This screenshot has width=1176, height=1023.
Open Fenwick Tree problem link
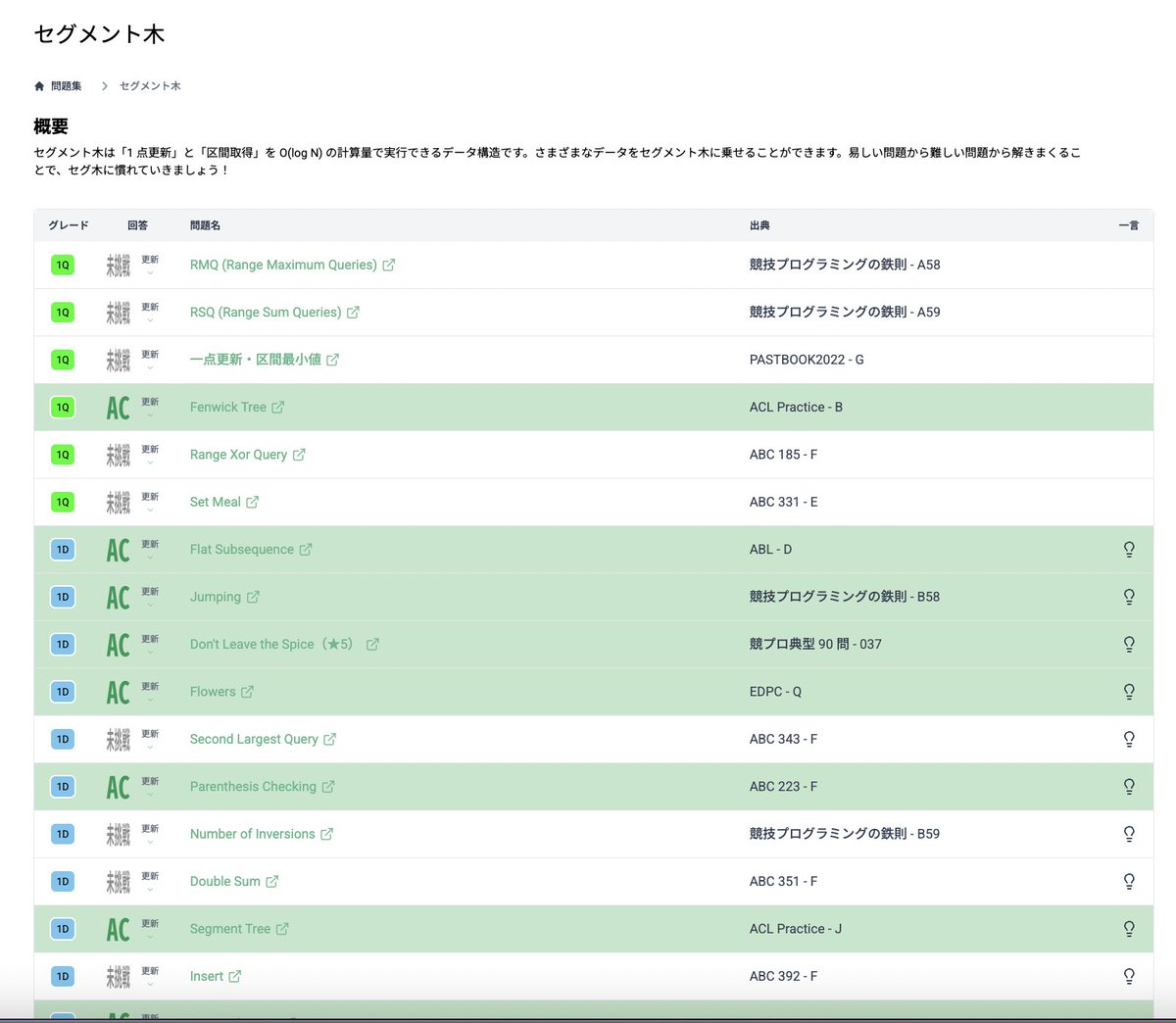[228, 408]
